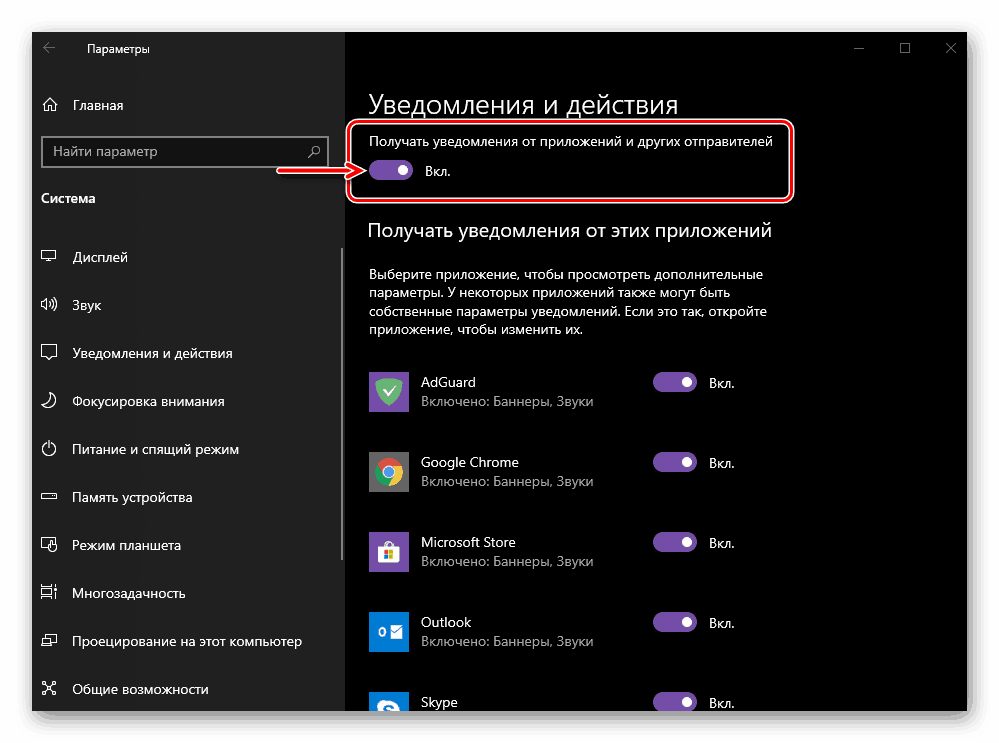Open Фокусировка внимания section
Screen dimensions: 999x743
[148, 401]
